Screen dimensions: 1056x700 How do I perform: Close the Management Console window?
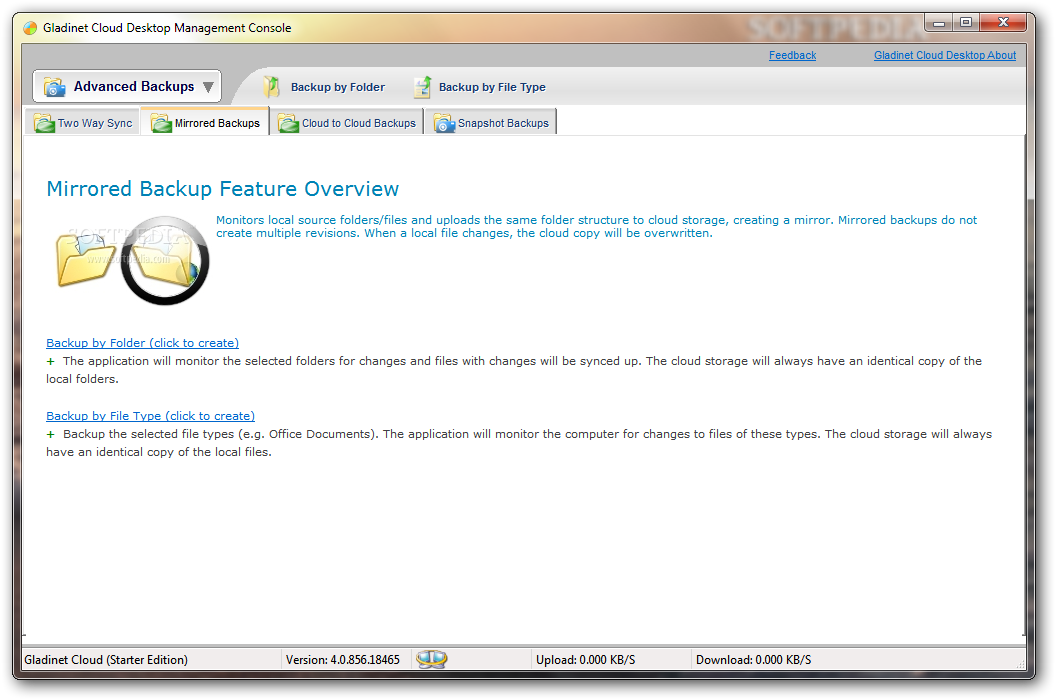click(x=1003, y=23)
